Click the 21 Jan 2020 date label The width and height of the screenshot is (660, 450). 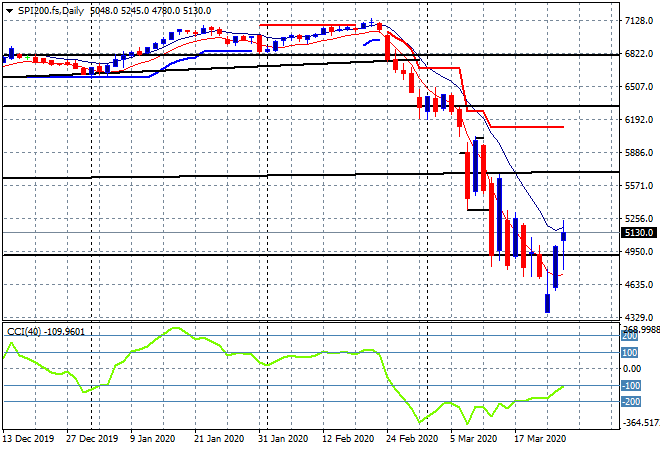pos(219,439)
